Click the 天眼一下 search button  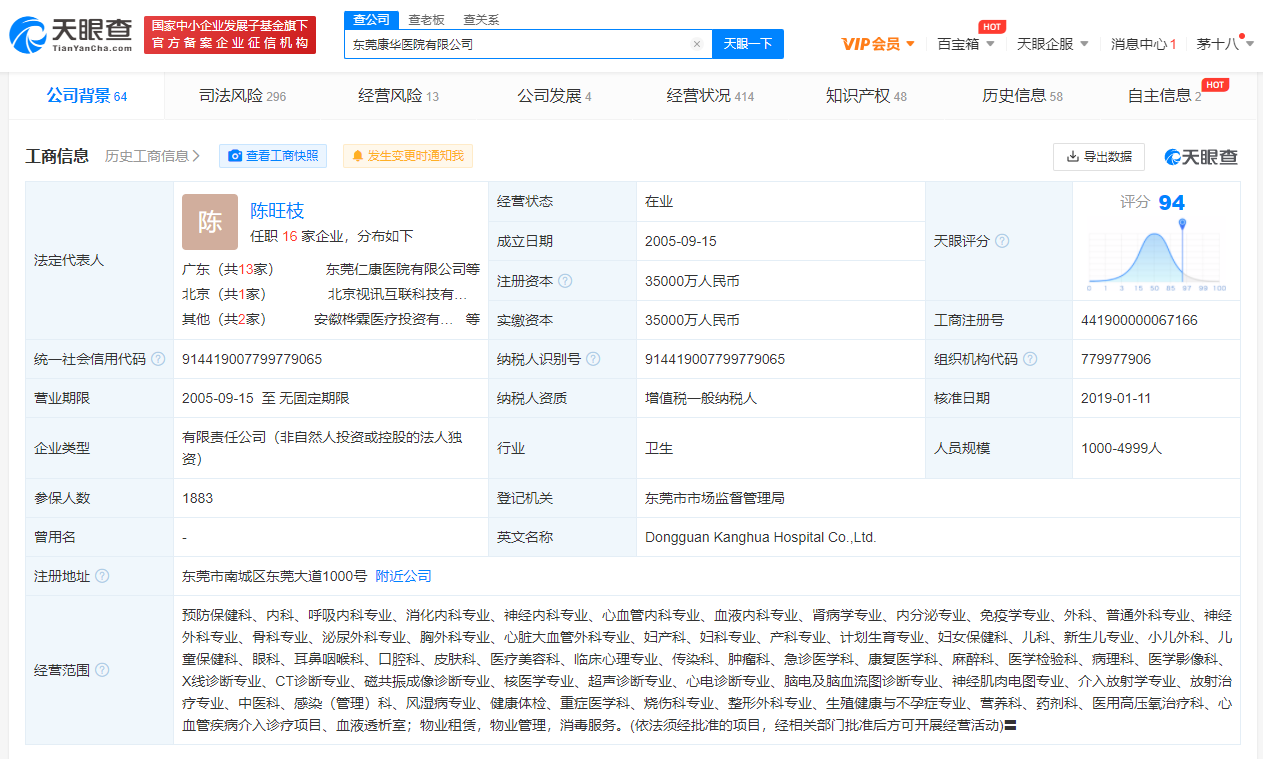click(x=748, y=44)
